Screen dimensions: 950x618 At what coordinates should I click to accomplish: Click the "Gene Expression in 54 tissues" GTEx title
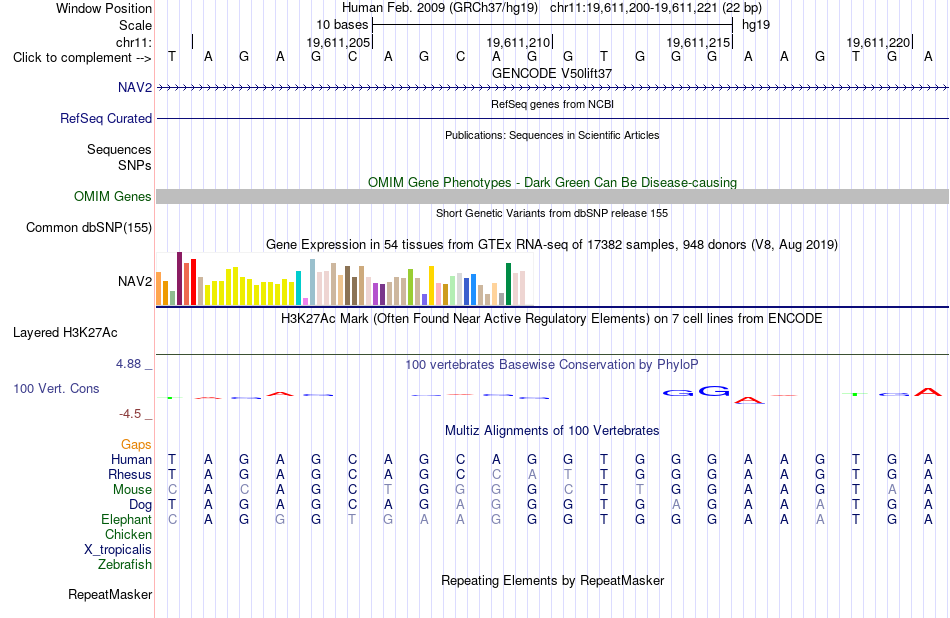point(552,244)
